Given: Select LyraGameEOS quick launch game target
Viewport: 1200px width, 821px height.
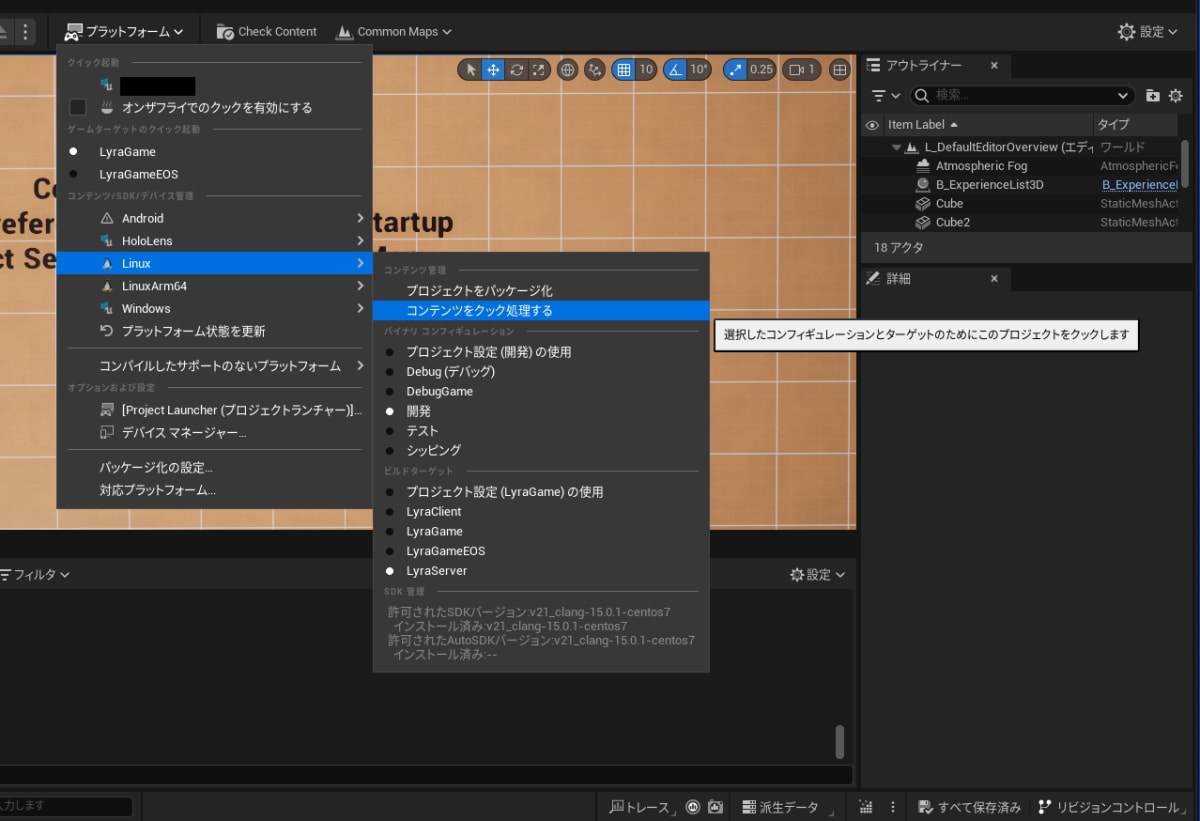Looking at the screenshot, I should (214, 174).
